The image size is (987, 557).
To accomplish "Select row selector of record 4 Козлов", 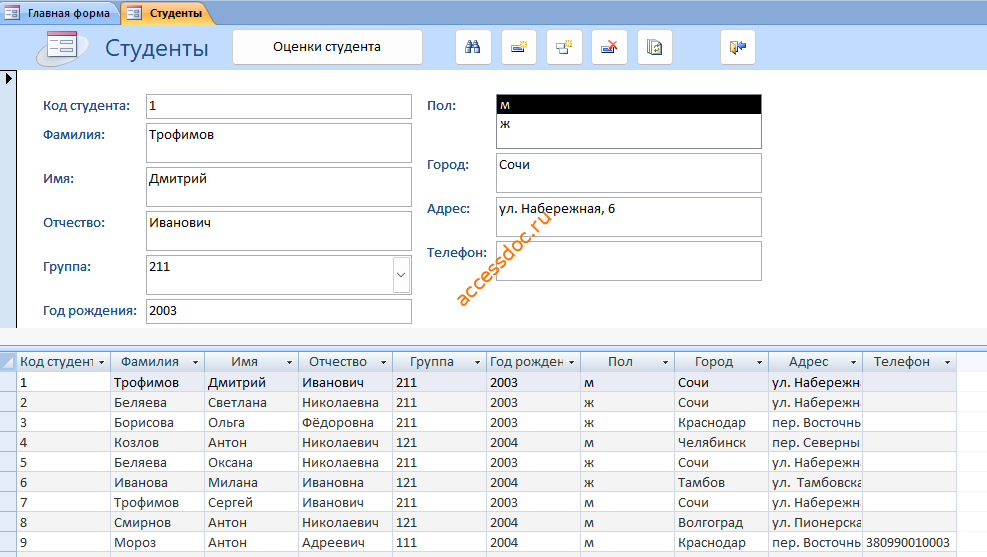I will (x=8, y=442).
